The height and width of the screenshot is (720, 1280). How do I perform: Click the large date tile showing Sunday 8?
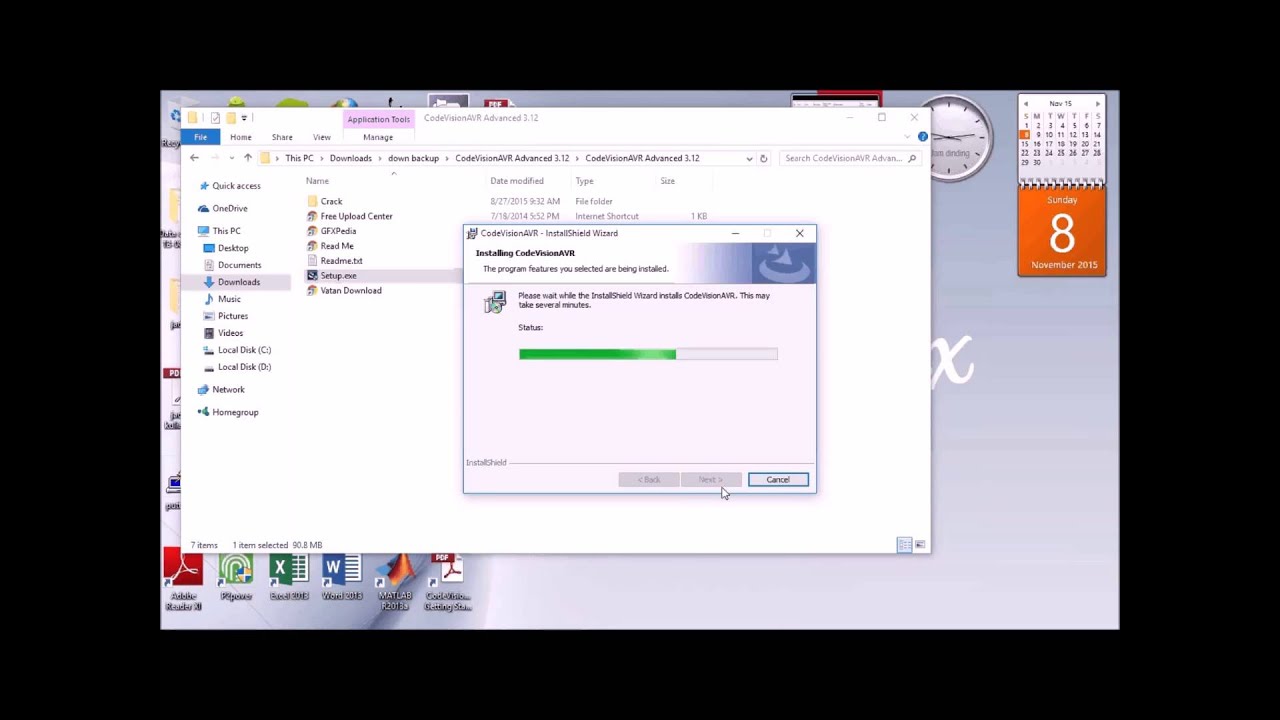click(x=1062, y=233)
